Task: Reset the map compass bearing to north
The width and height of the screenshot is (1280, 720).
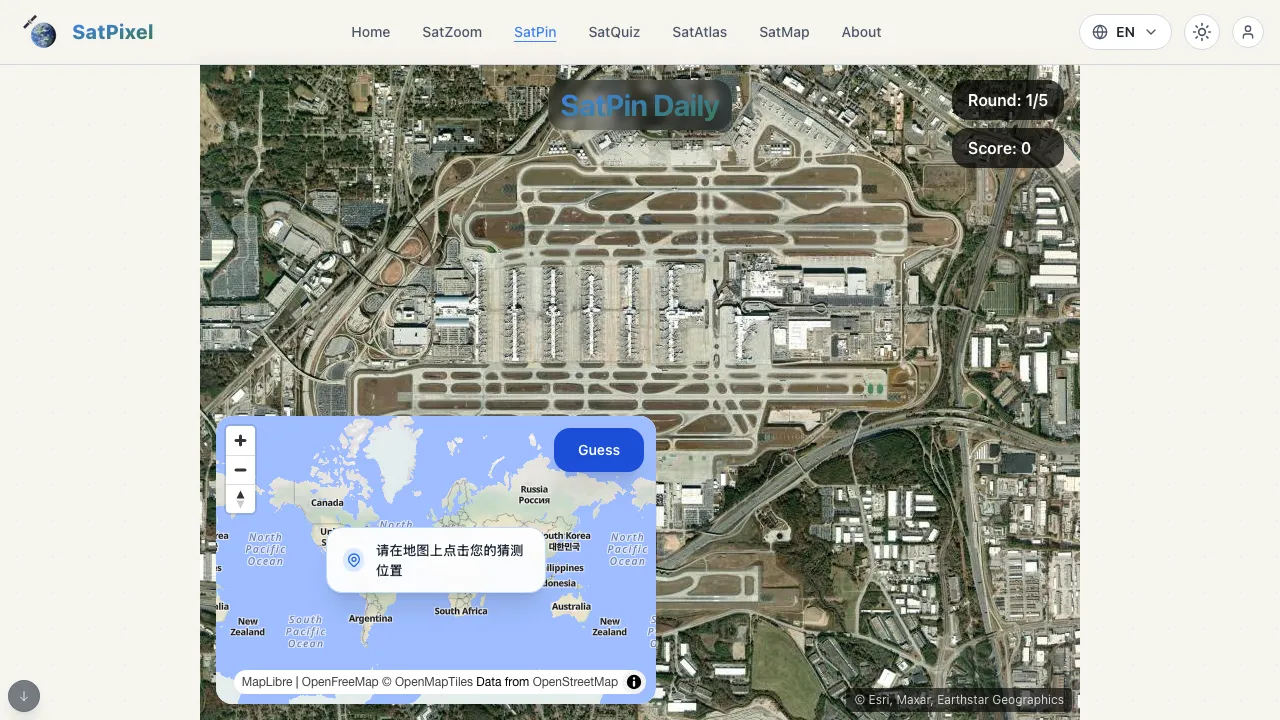Action: point(240,498)
